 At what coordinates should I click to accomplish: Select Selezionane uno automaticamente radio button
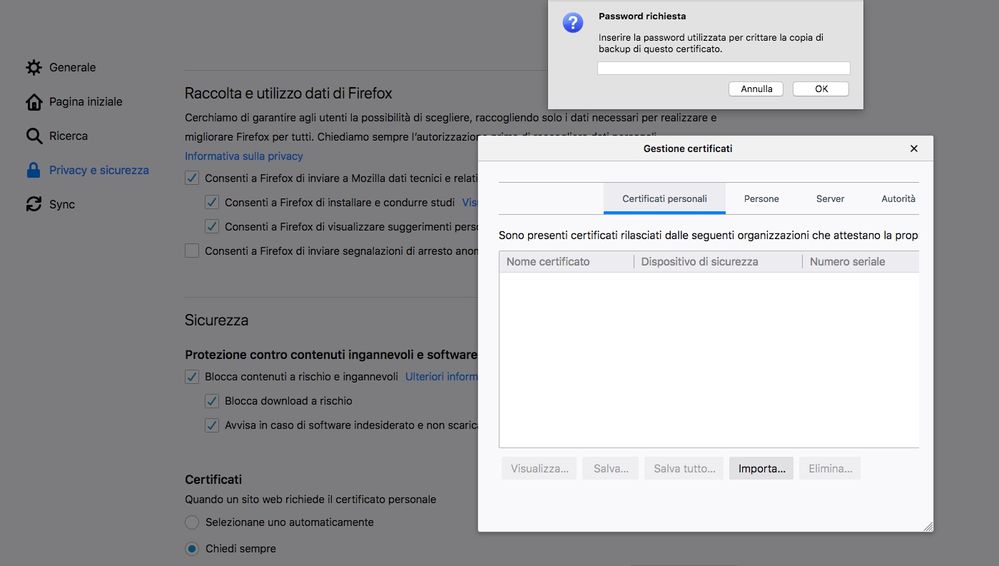[x=192, y=522]
